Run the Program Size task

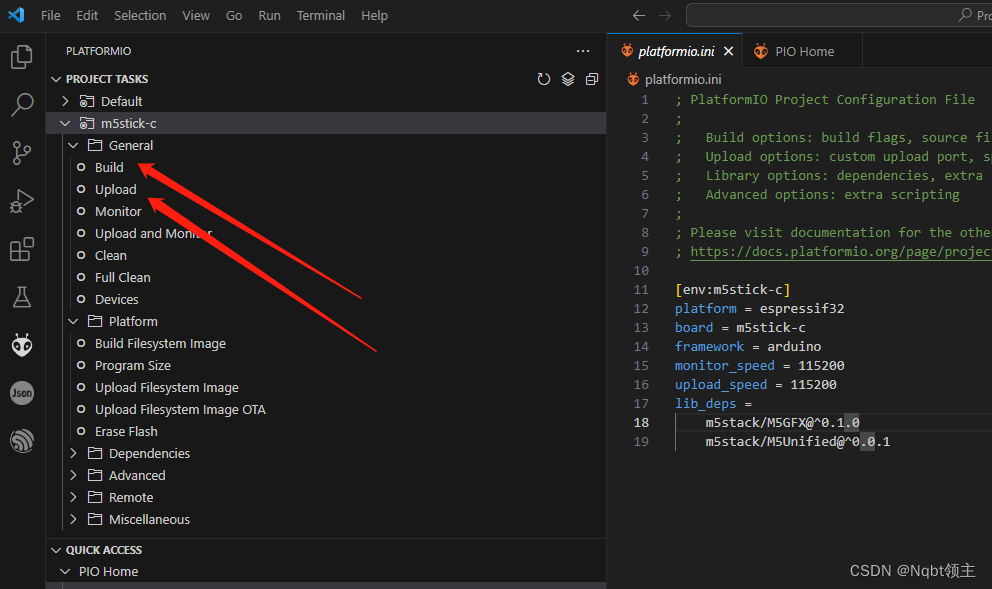(x=133, y=366)
